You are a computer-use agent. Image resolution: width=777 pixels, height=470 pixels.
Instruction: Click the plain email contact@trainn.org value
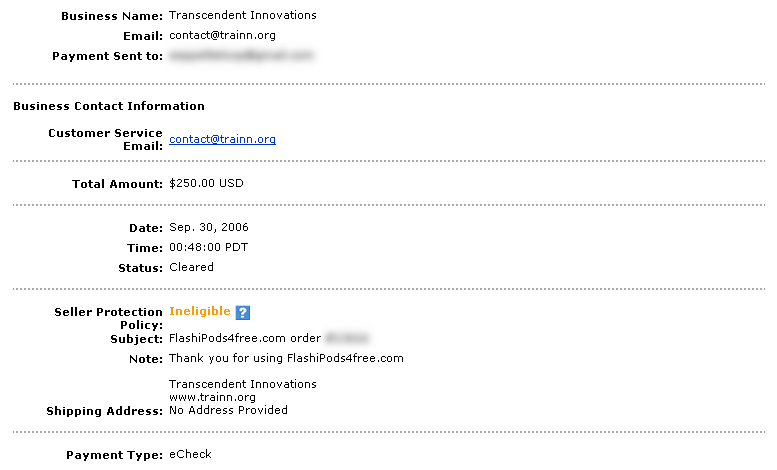point(222,35)
